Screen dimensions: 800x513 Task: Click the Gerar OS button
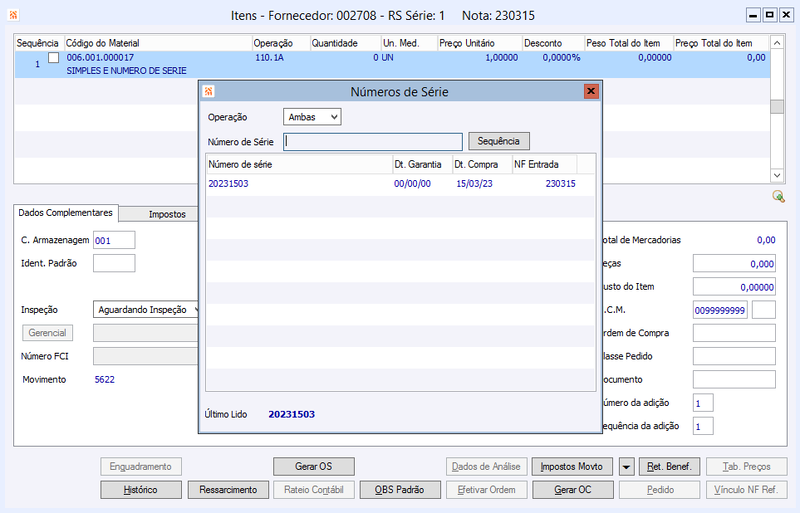pyautogui.click(x=313, y=467)
